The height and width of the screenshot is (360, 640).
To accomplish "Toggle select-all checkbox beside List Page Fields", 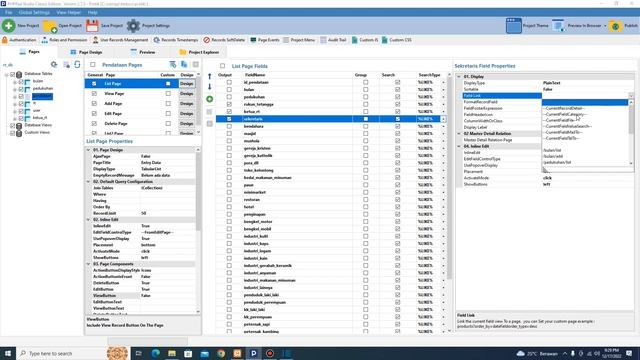I will point(222,66).
